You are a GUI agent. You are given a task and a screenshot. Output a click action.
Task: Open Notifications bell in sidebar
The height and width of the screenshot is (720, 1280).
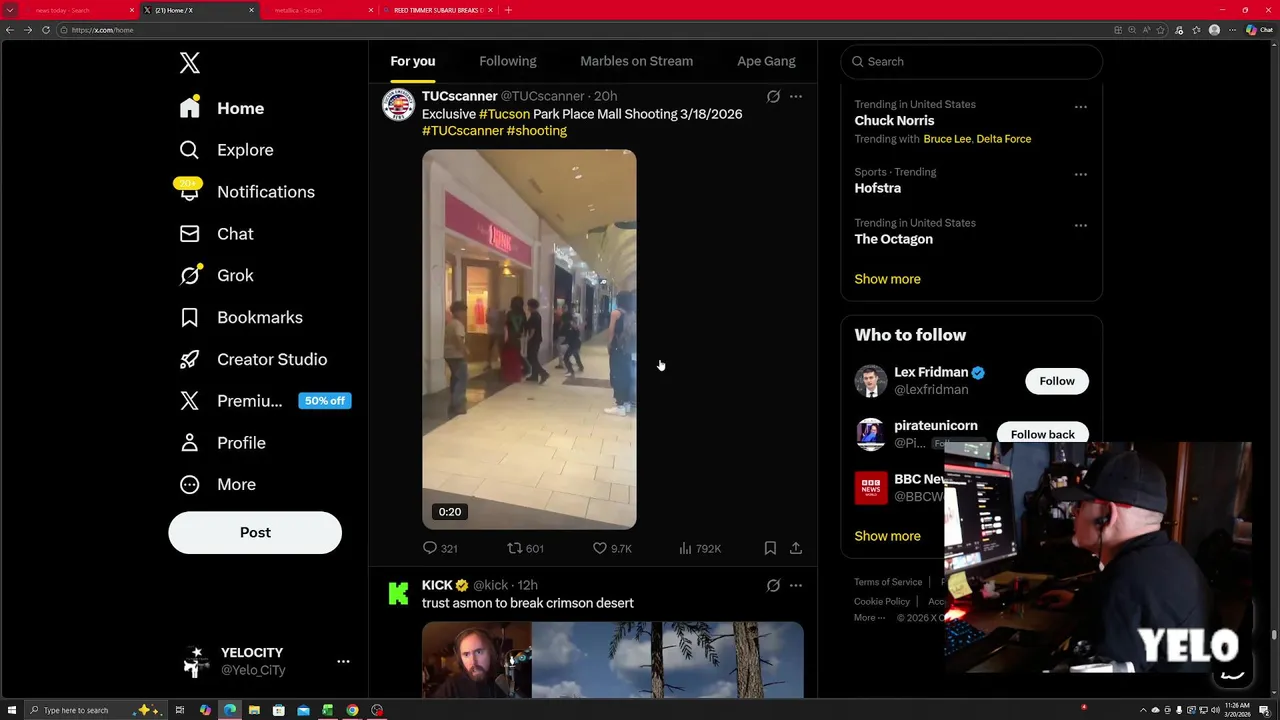tap(189, 191)
